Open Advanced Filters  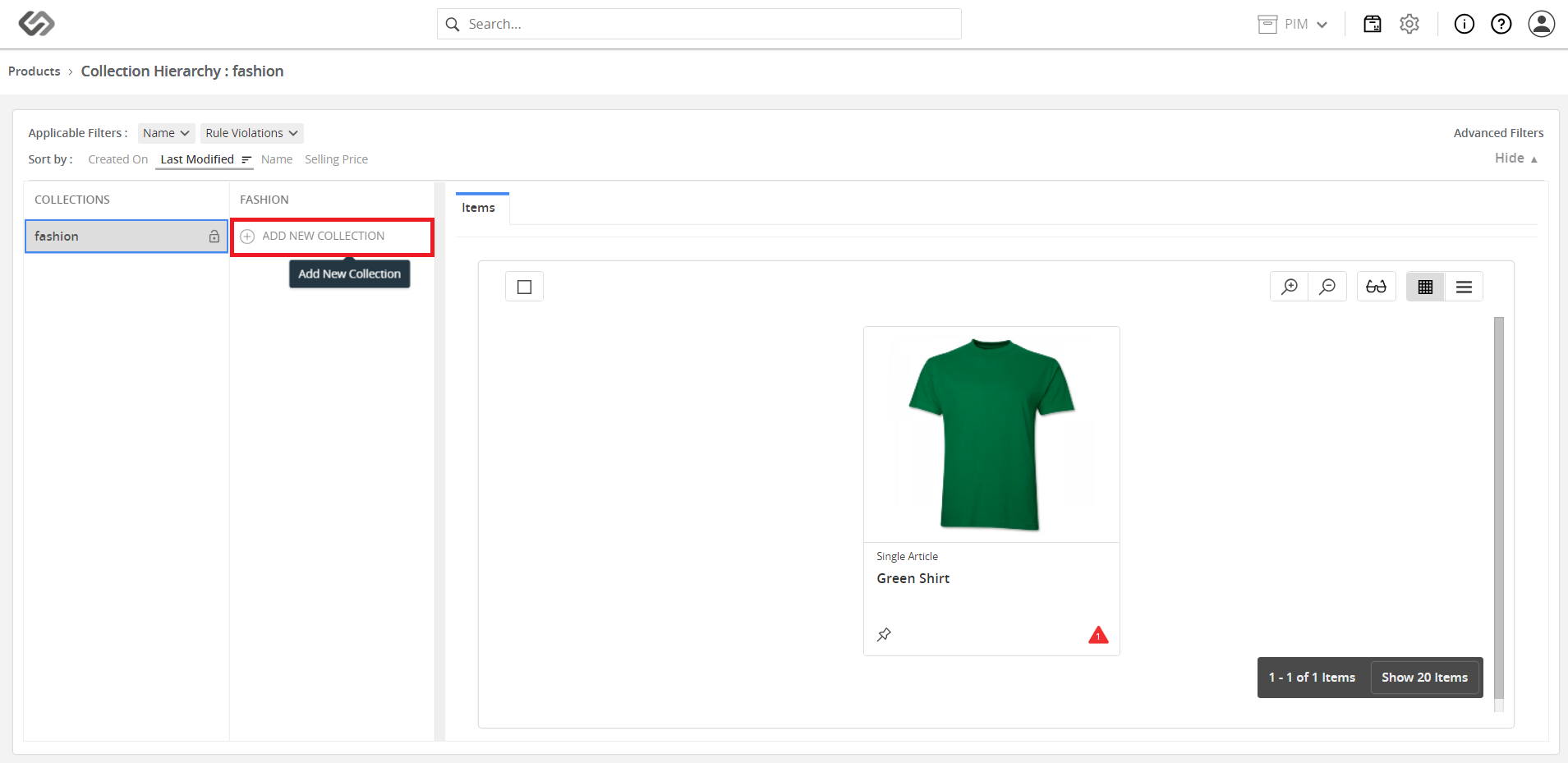pos(1498,133)
